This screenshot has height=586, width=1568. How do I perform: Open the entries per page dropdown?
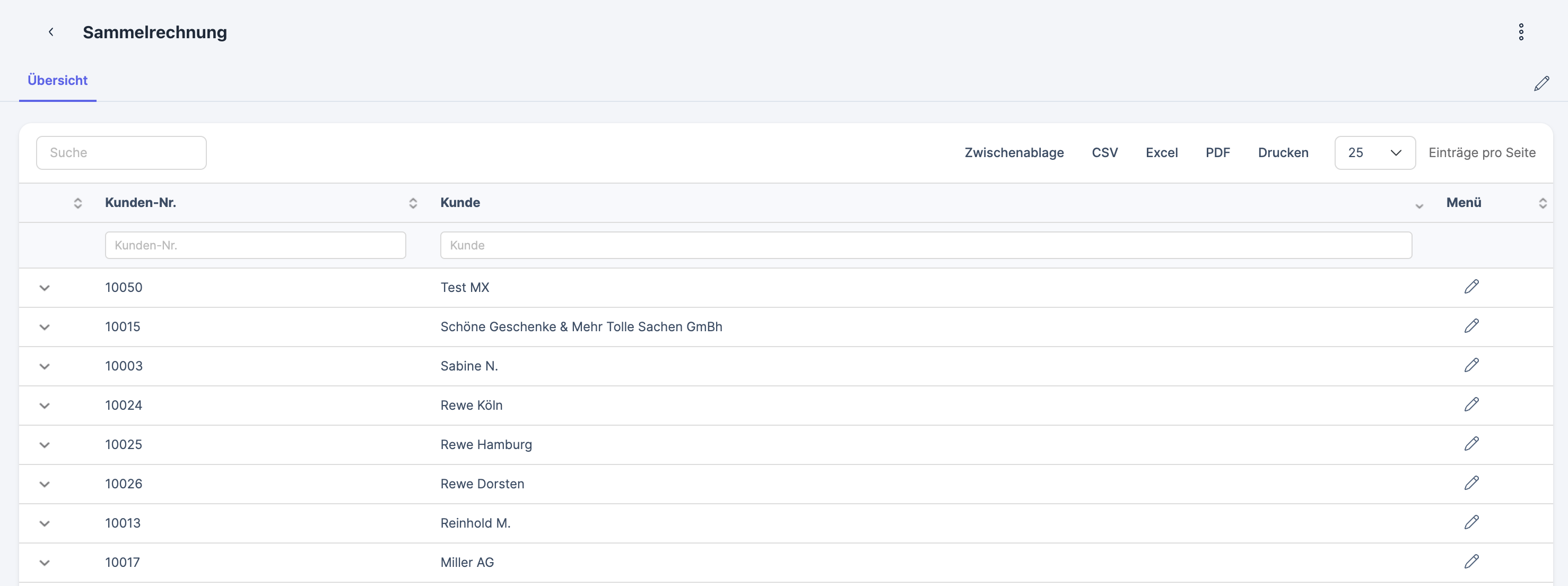1374,153
